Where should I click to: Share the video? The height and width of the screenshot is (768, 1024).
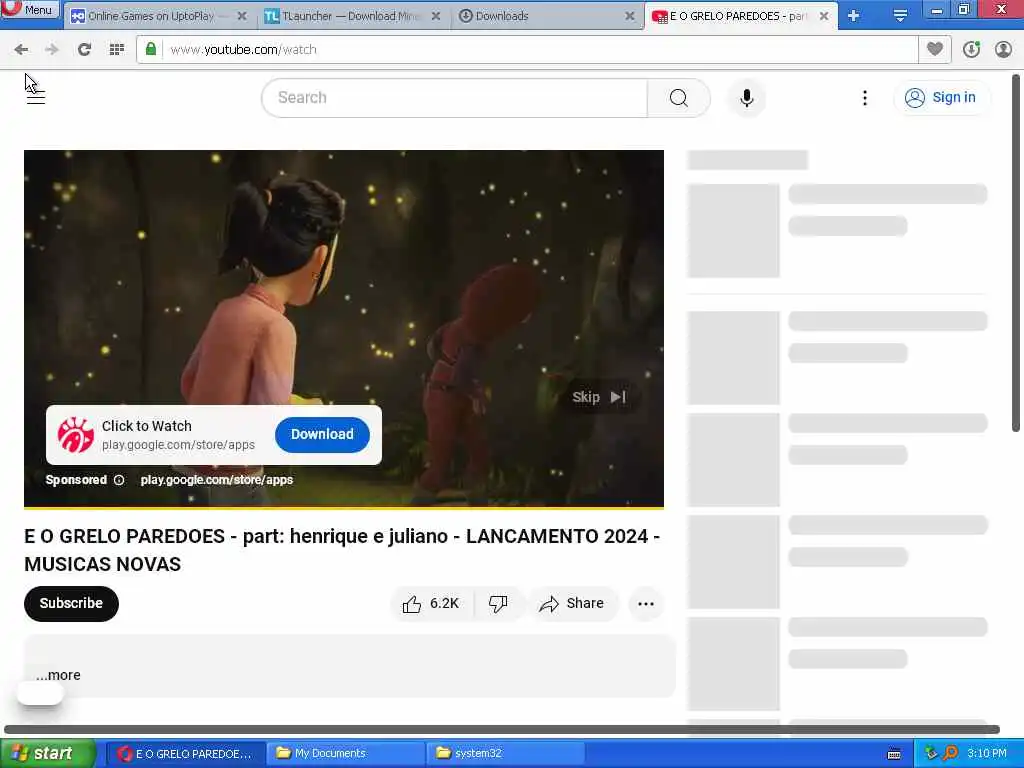click(572, 603)
